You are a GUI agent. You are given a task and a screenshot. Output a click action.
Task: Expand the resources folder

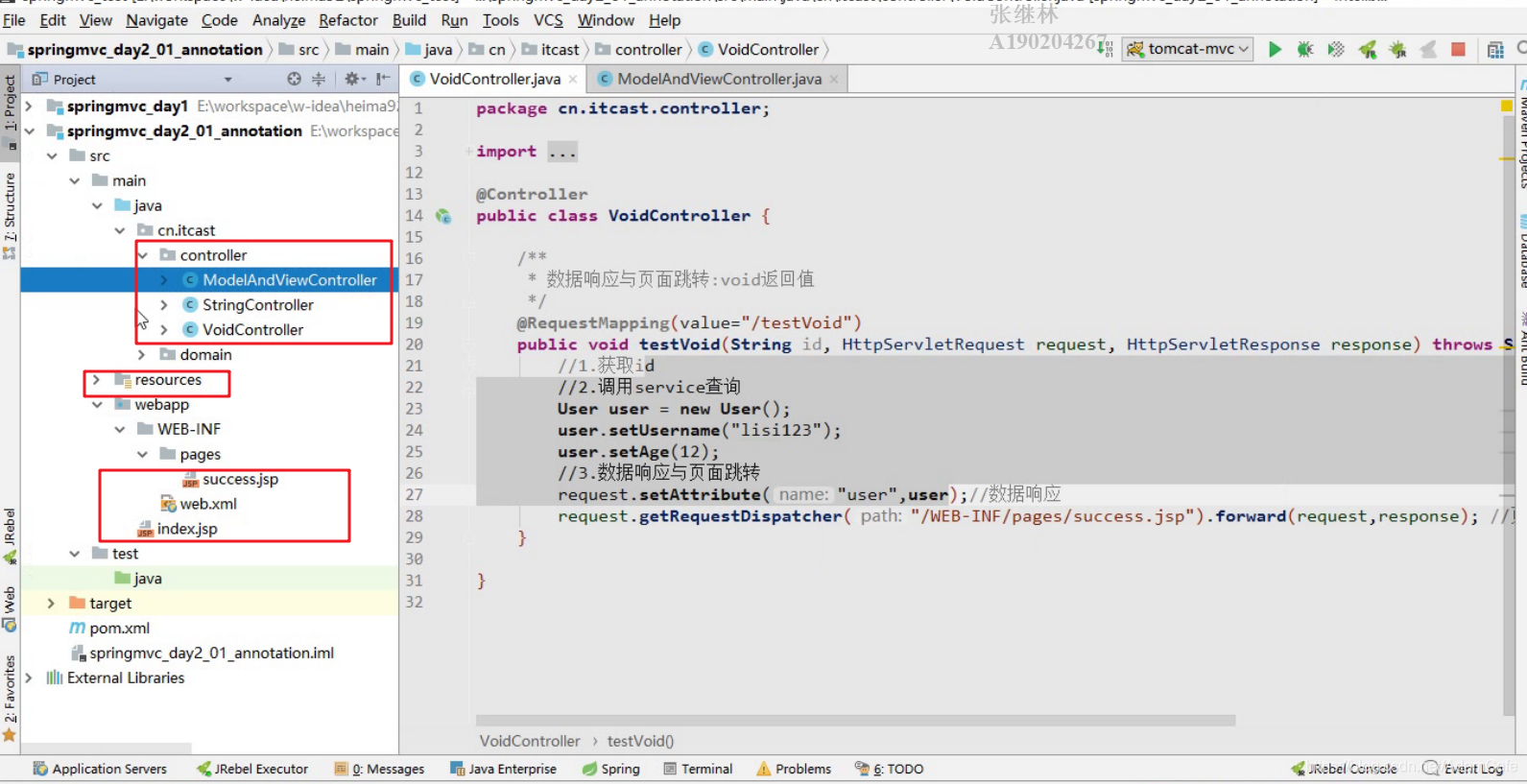[x=97, y=380]
